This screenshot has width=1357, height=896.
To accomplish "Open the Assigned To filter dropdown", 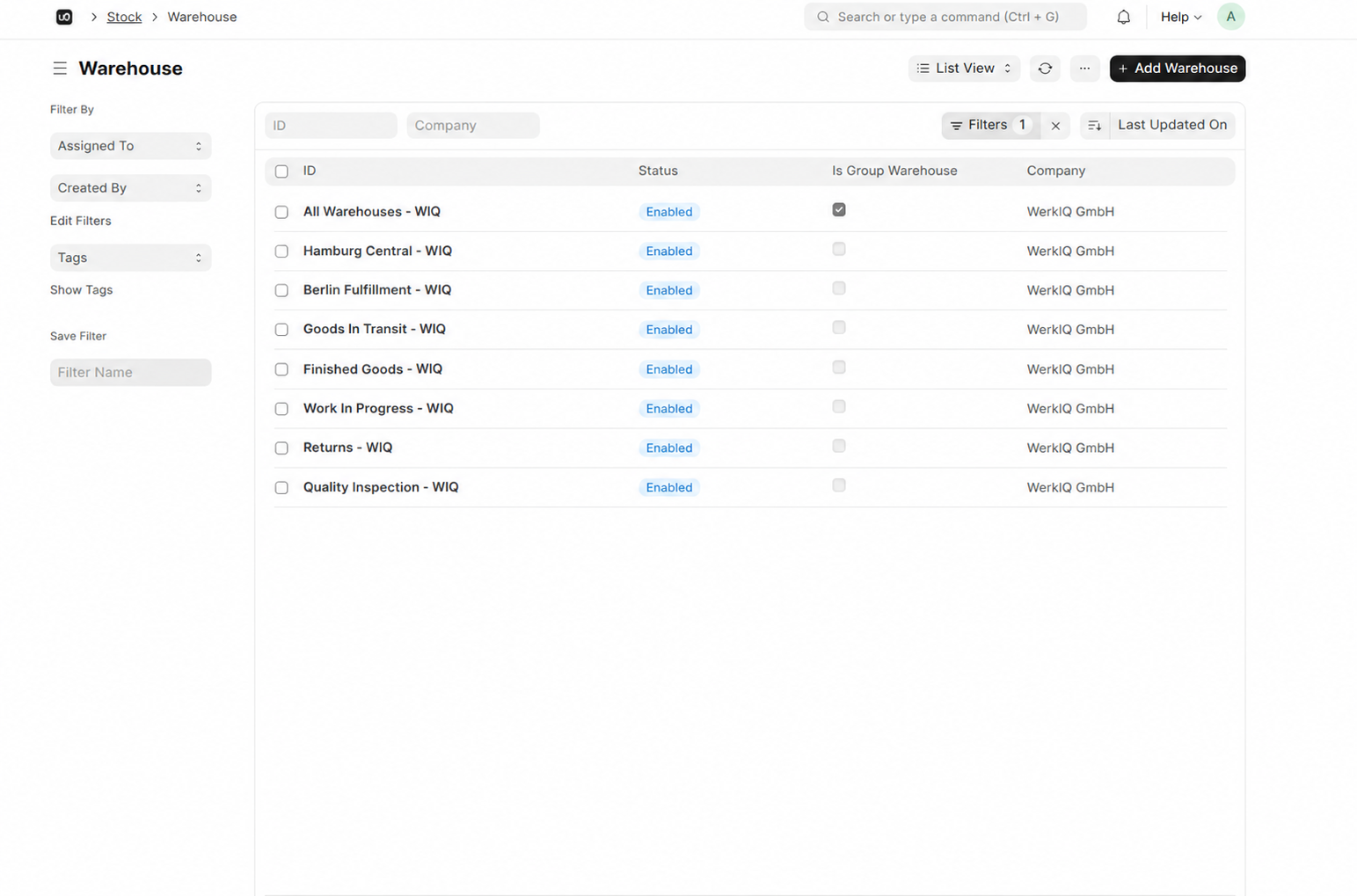I will (130, 146).
